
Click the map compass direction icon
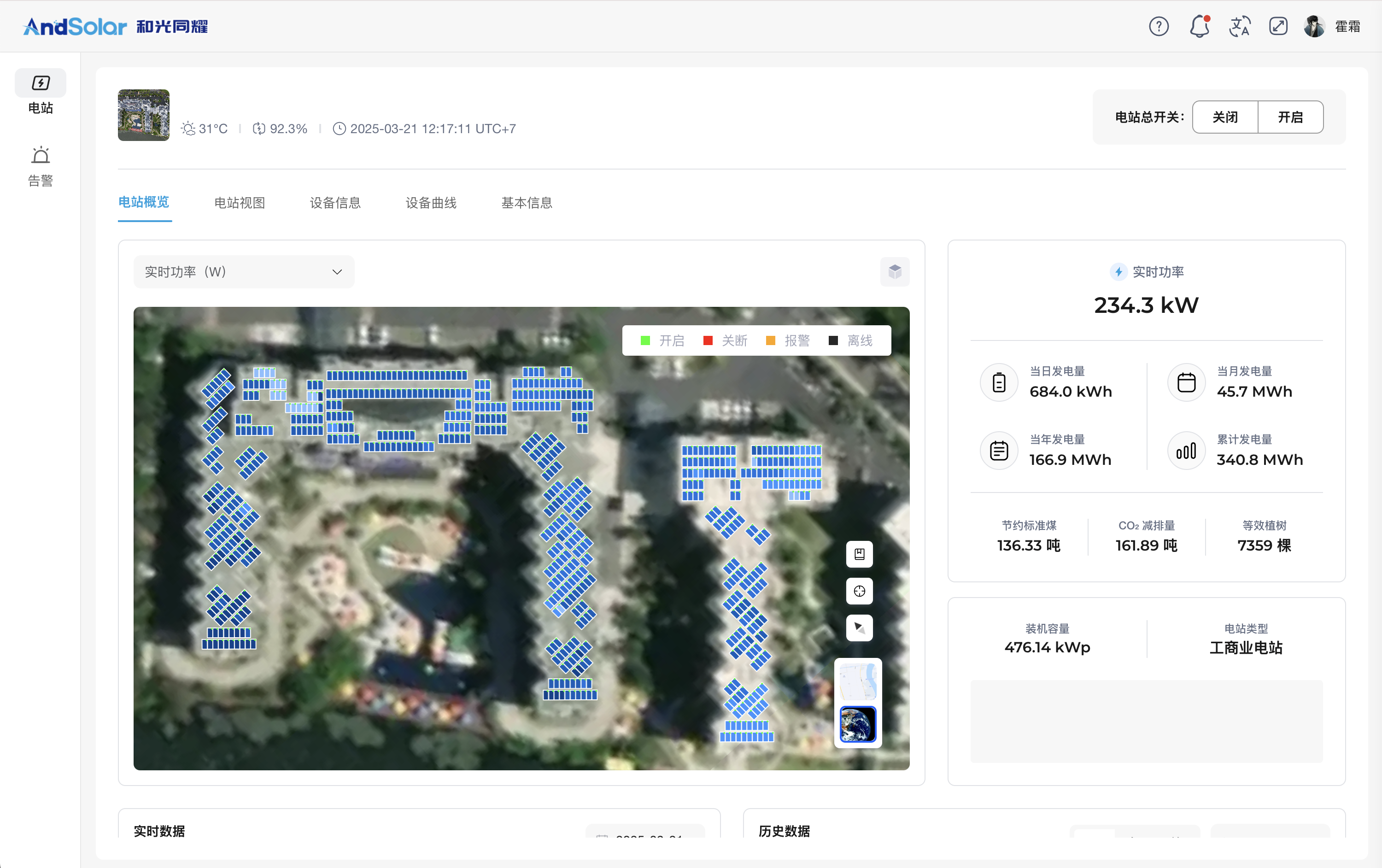coord(859,628)
